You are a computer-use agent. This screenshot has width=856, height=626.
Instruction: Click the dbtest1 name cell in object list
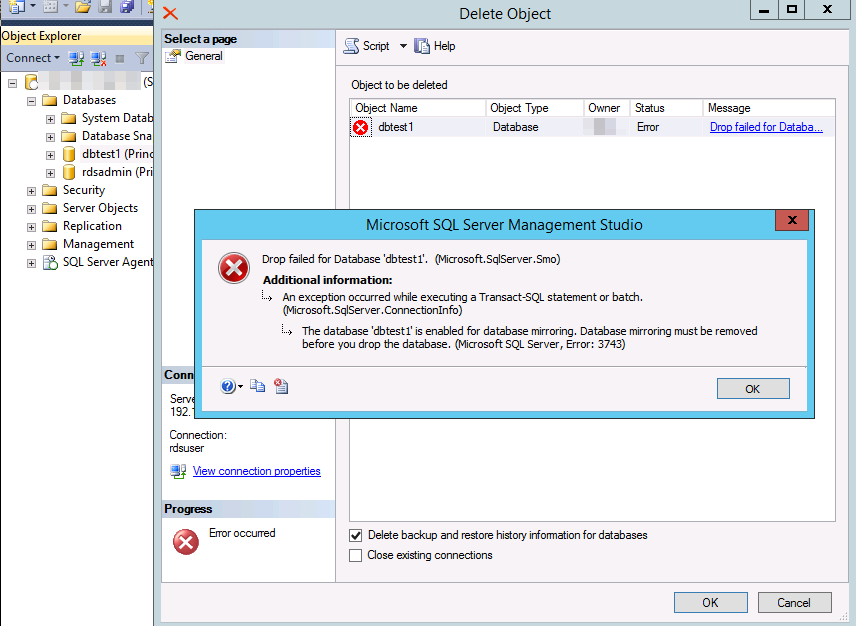click(x=396, y=127)
